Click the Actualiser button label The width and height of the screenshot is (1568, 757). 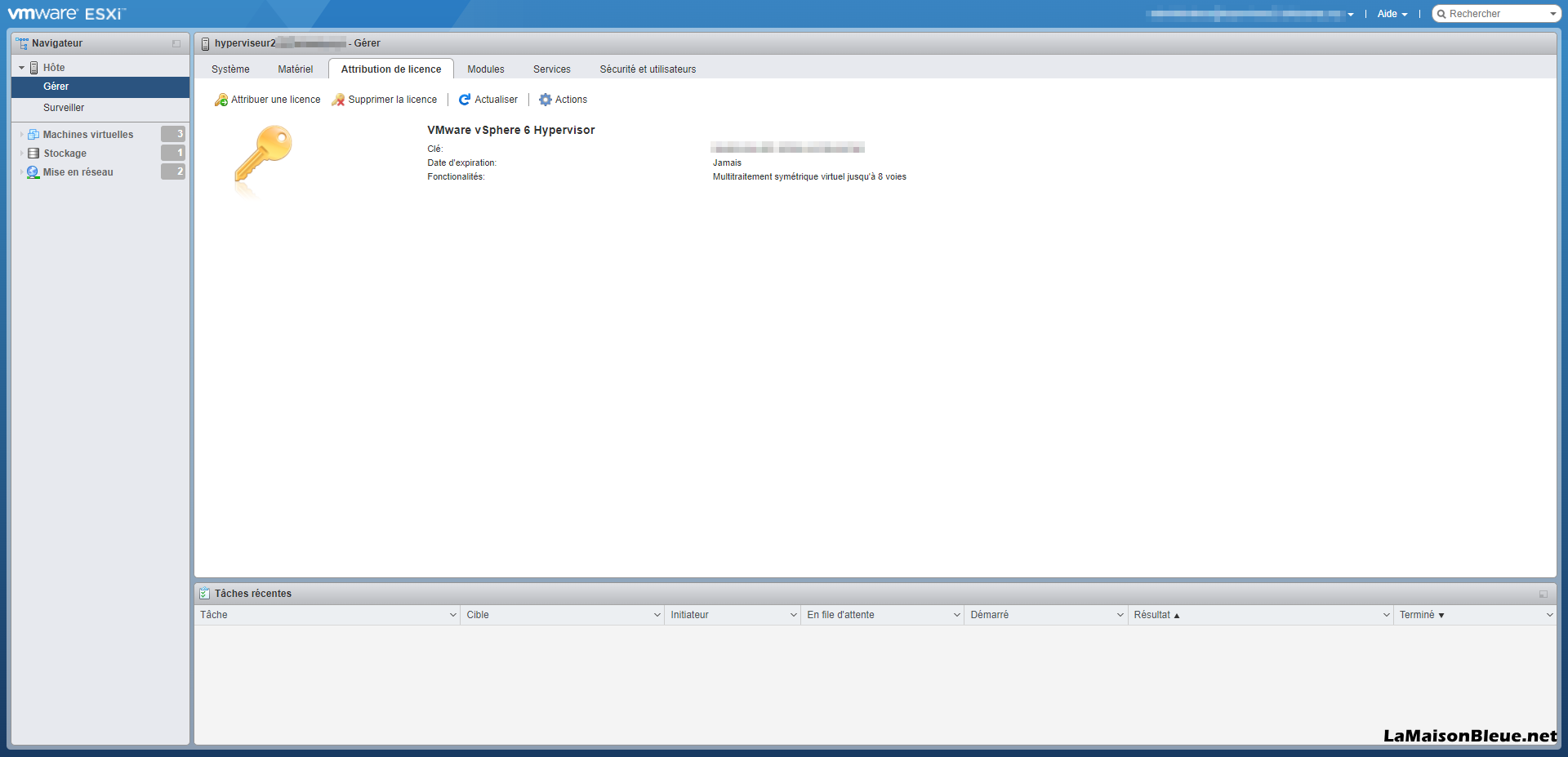pos(497,100)
